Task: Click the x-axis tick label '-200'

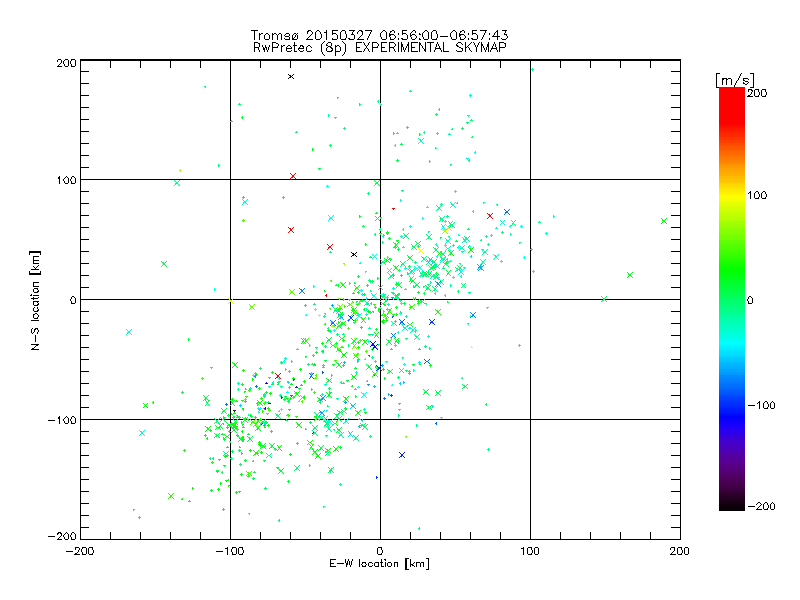Action: (80, 551)
